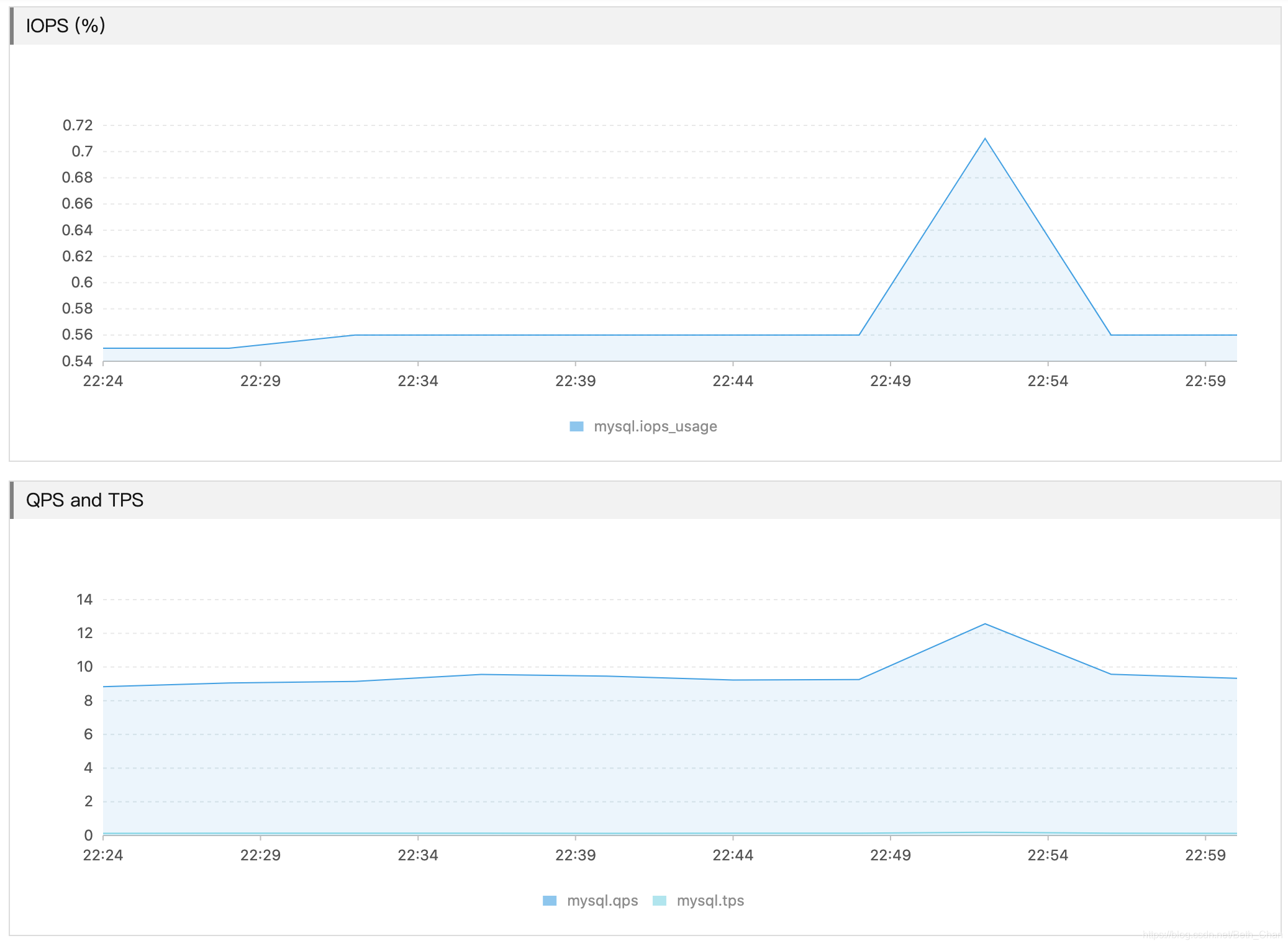The height and width of the screenshot is (946, 1288).
Task: Toggle the mysql.iops_usage legend swatch
Action: [x=576, y=426]
